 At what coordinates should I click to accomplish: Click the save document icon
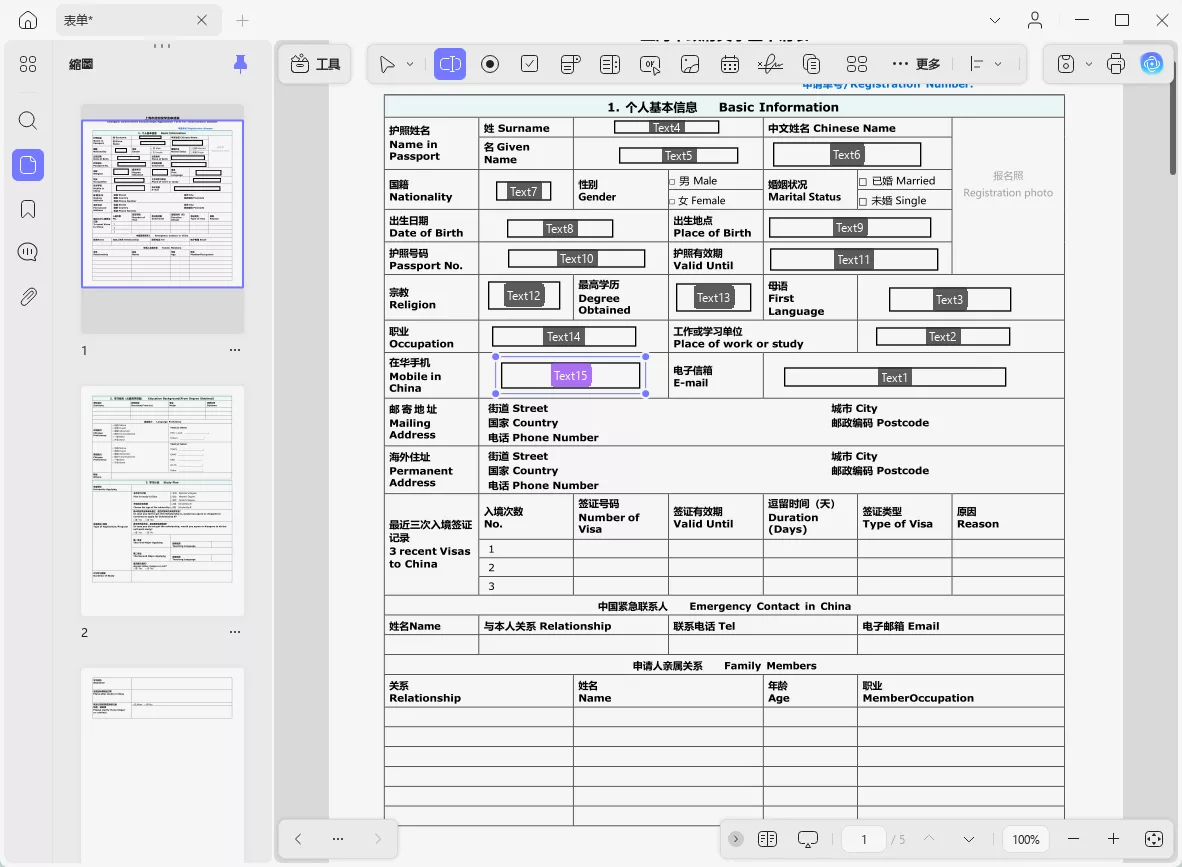click(1065, 64)
